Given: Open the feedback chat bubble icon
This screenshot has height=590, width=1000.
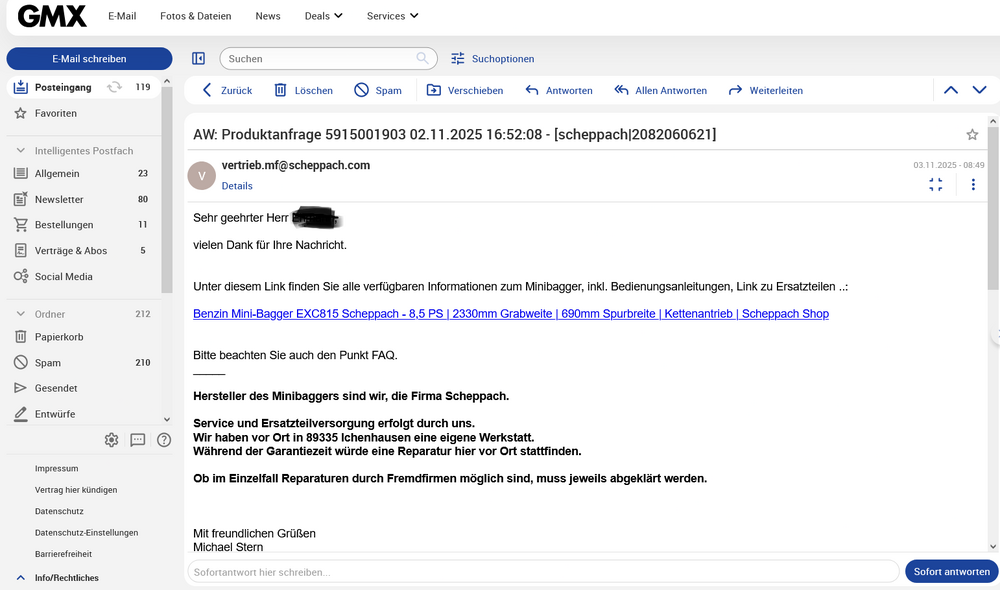Looking at the screenshot, I should (x=138, y=440).
